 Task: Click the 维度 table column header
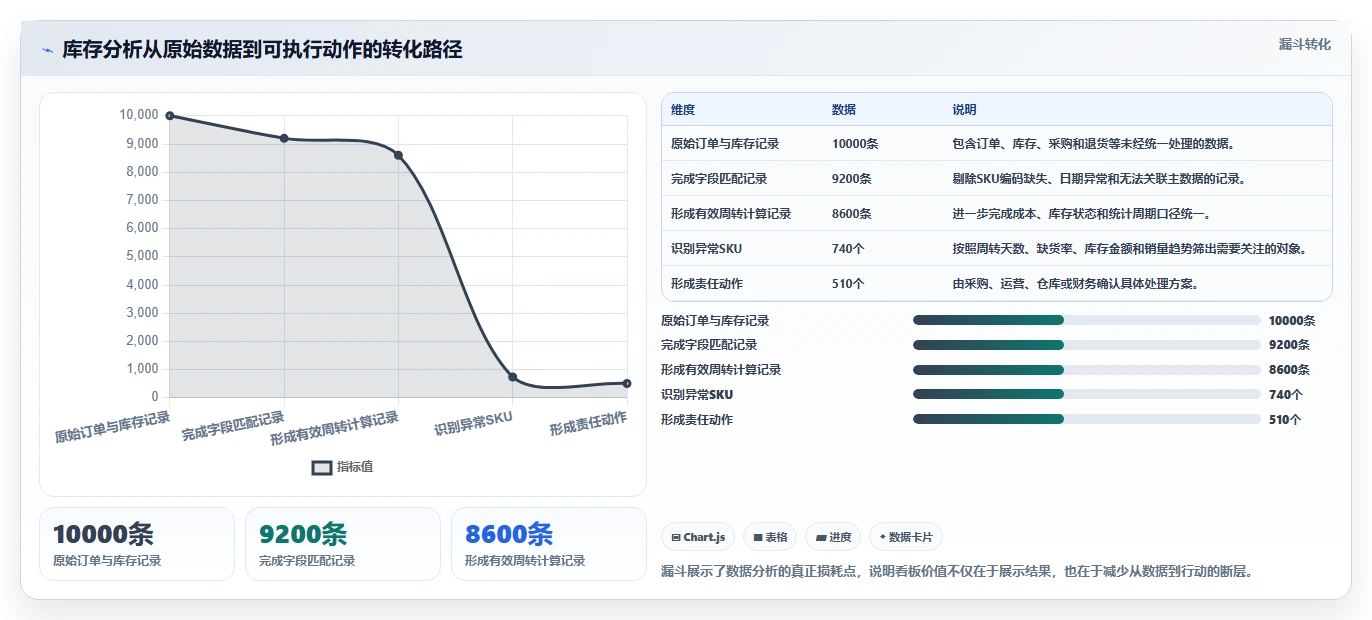point(683,110)
